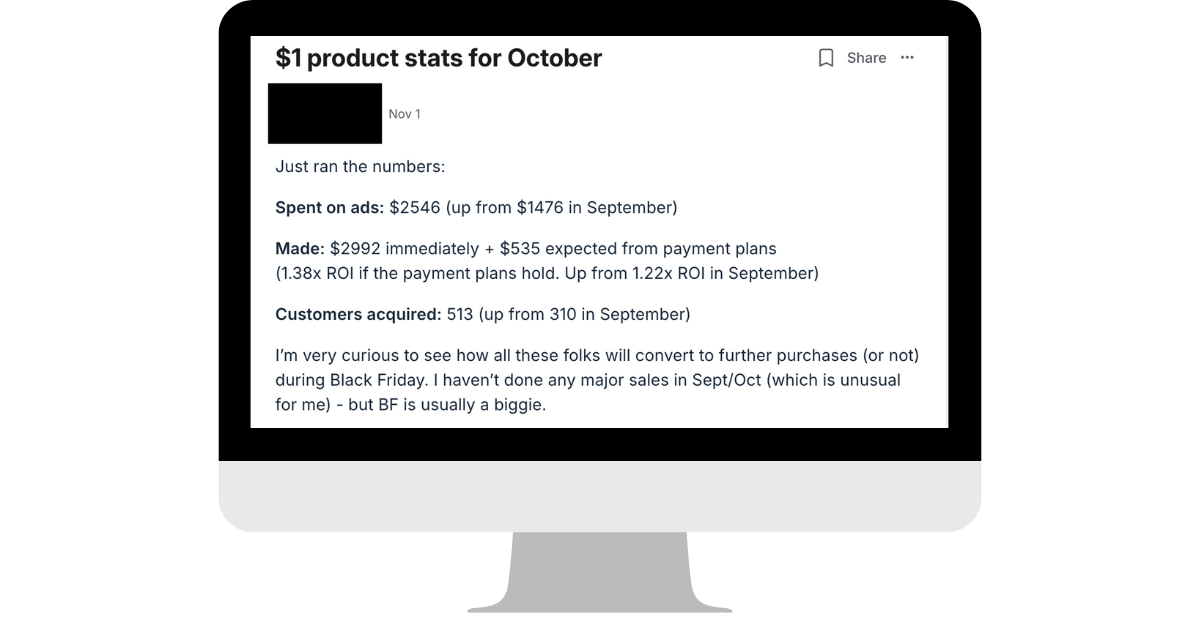
Task: Click the bookmark icon next to Share
Action: (826, 58)
